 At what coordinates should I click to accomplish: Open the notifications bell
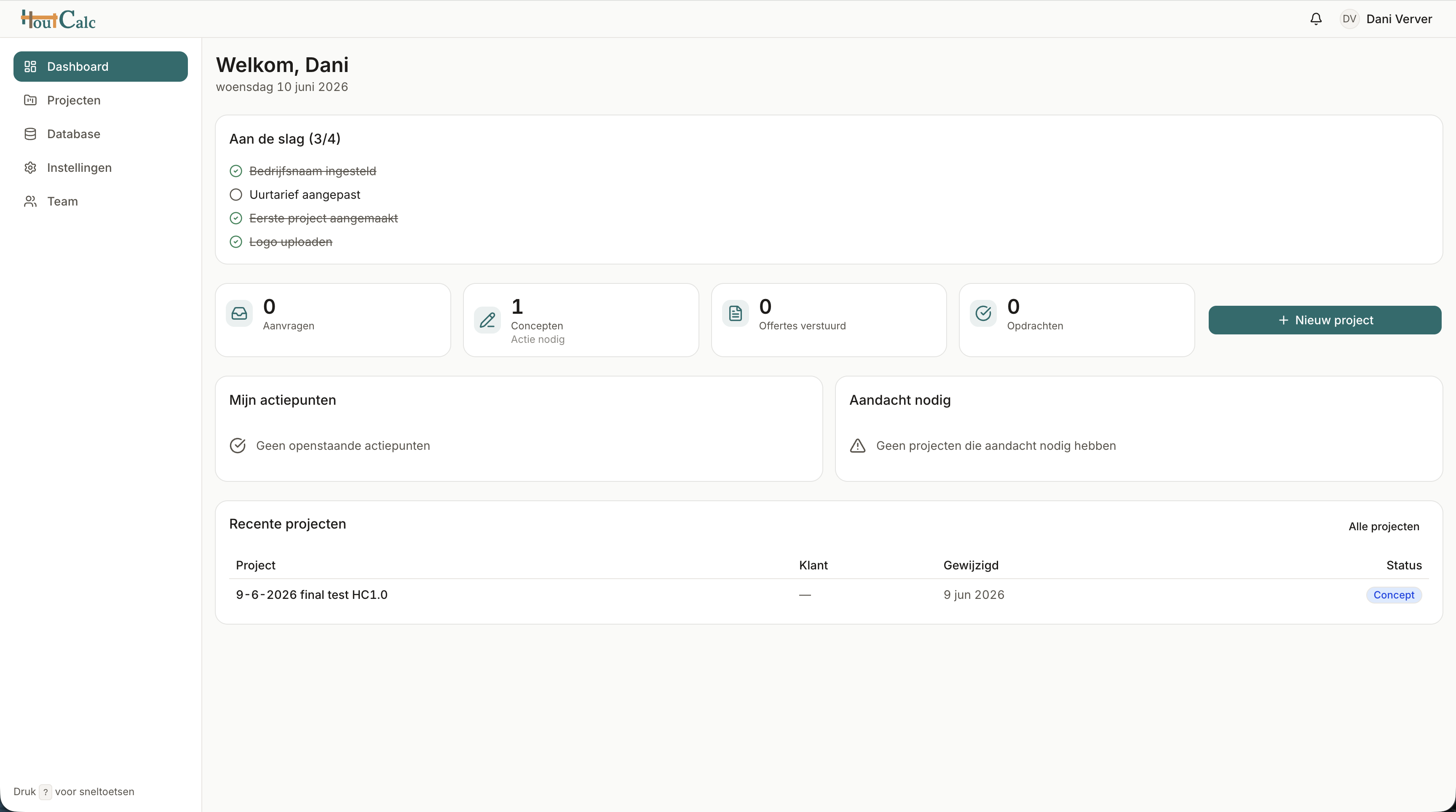pos(1316,19)
